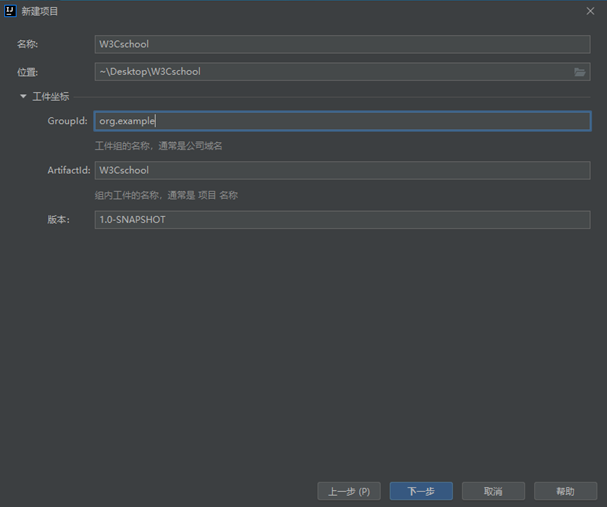Open folder browser for project location
Viewport: 607px width, 507px height.
coord(580,72)
